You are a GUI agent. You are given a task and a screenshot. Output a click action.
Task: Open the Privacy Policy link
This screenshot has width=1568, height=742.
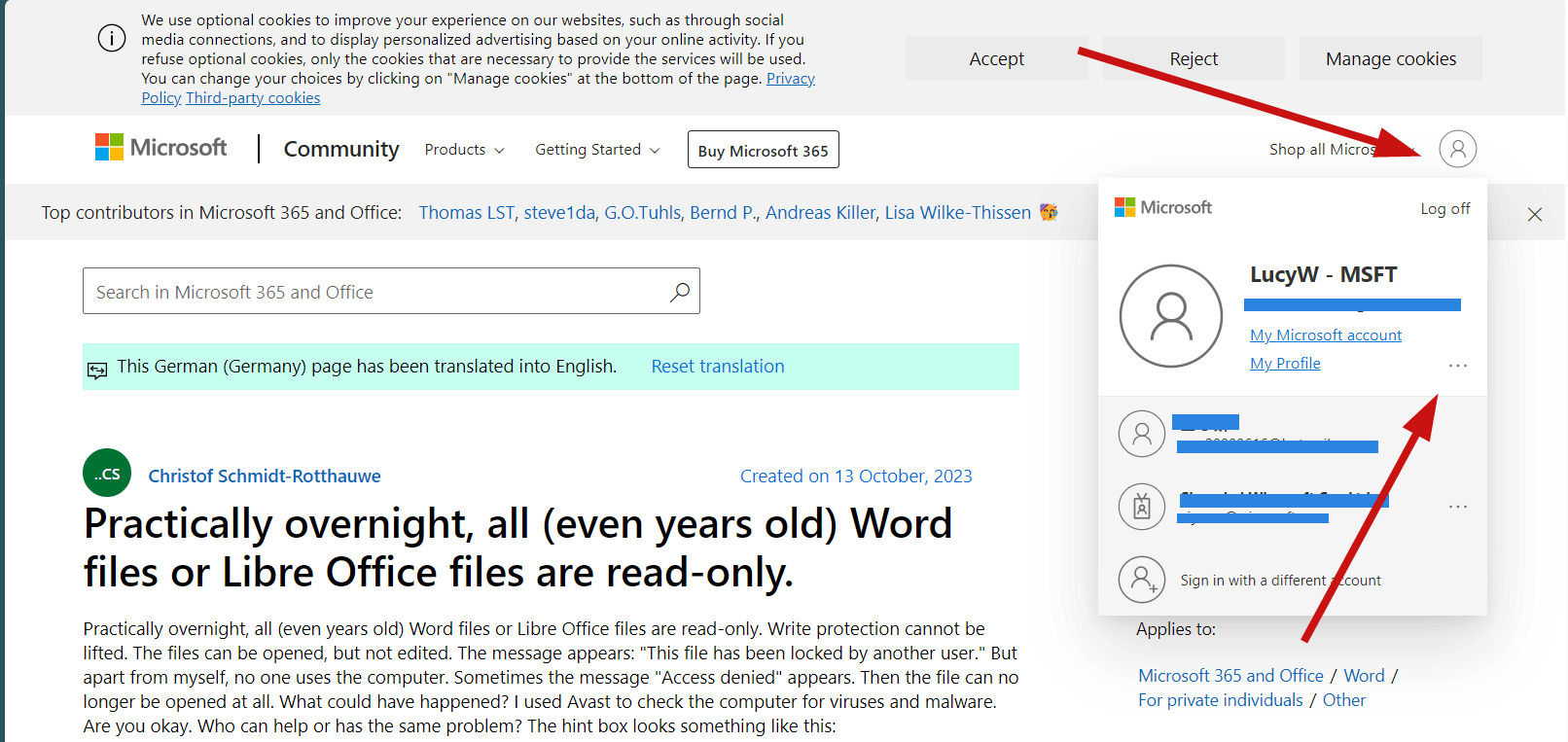click(791, 79)
